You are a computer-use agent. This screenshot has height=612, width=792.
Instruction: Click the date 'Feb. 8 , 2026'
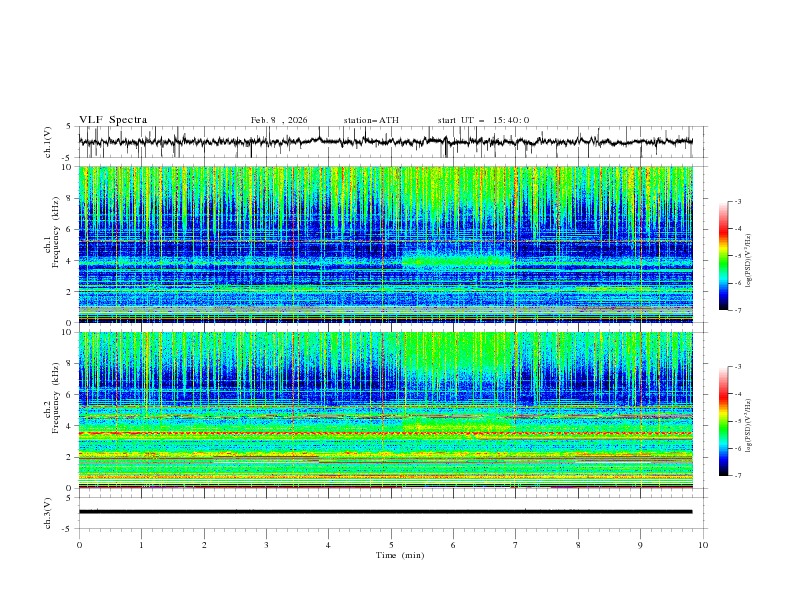279,120
